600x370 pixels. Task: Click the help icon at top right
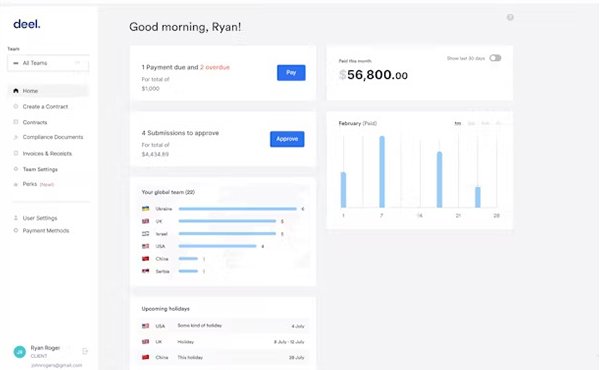click(x=510, y=17)
